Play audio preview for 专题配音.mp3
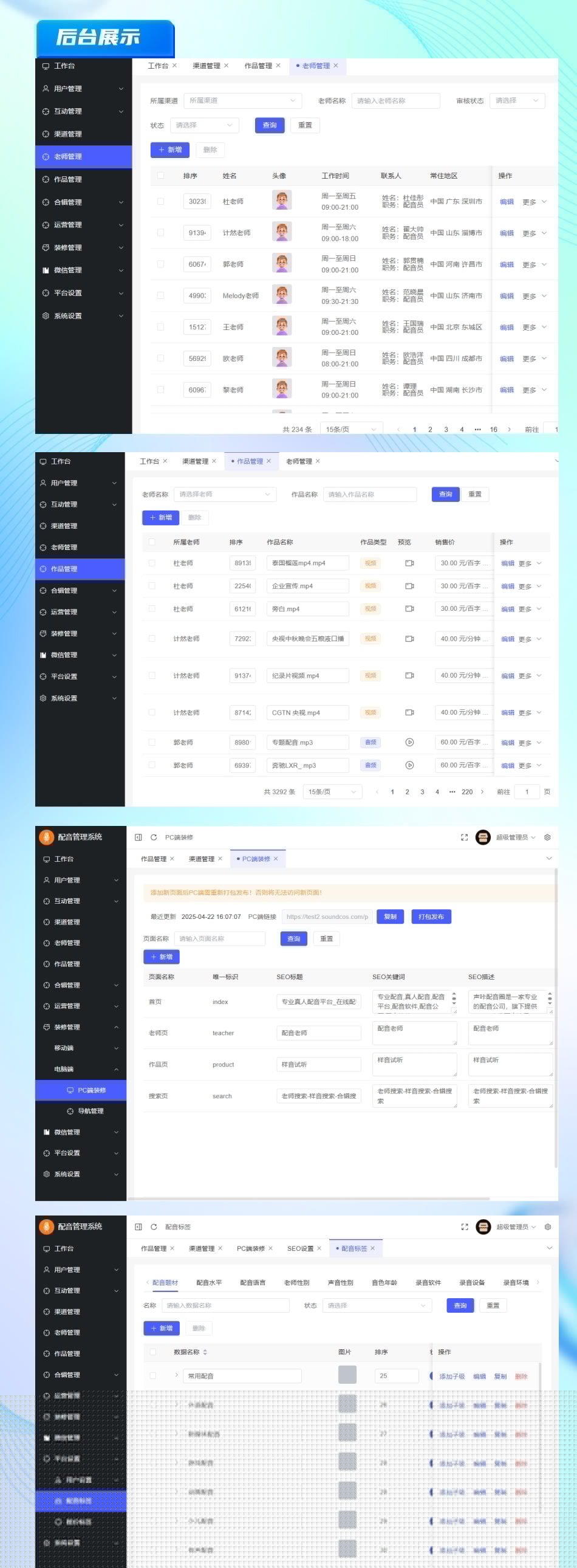The width and height of the screenshot is (577, 1568). pyautogui.click(x=410, y=742)
